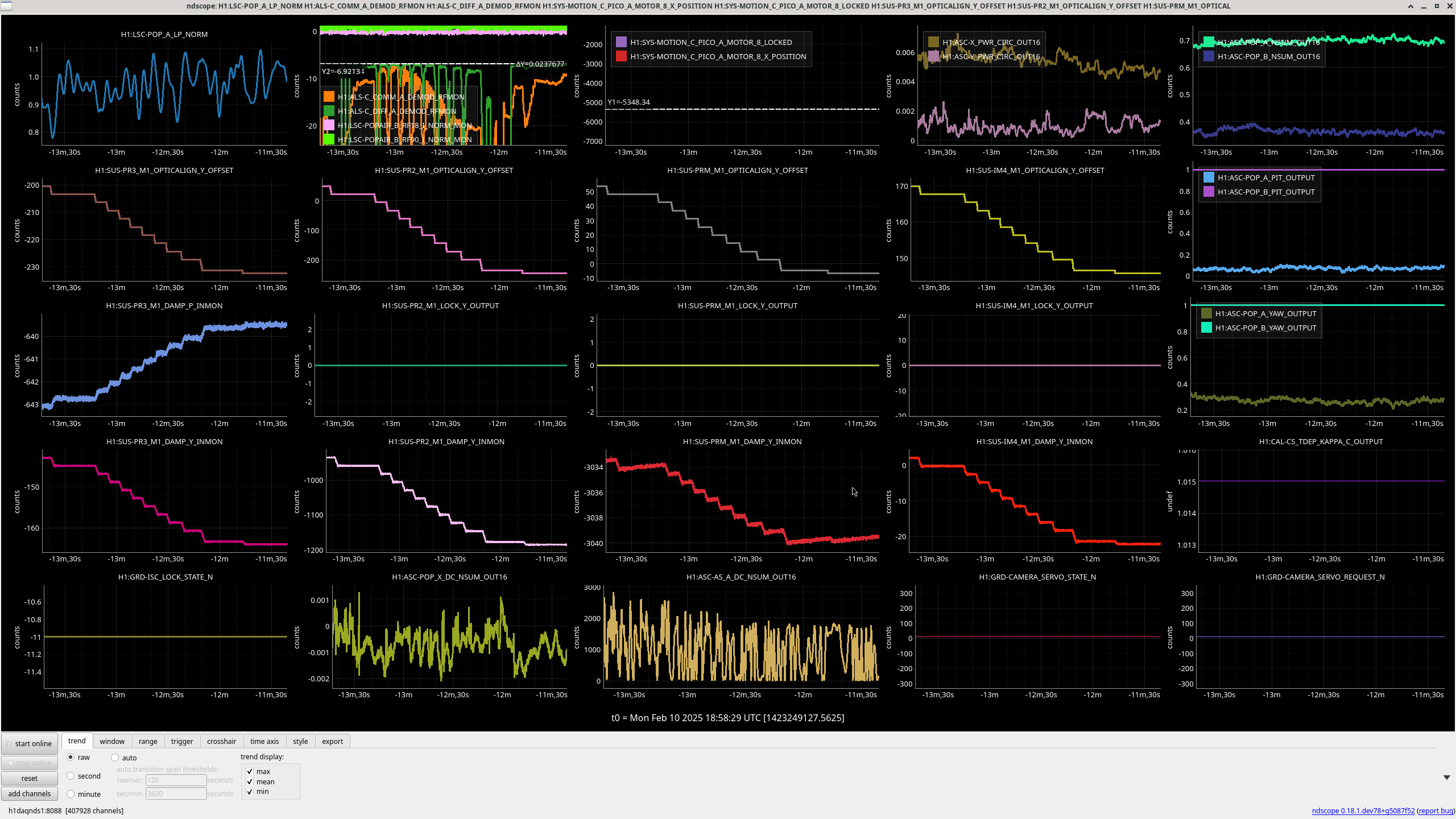This screenshot has height=819, width=1456.
Task: Open the trigger tab
Action: click(182, 741)
